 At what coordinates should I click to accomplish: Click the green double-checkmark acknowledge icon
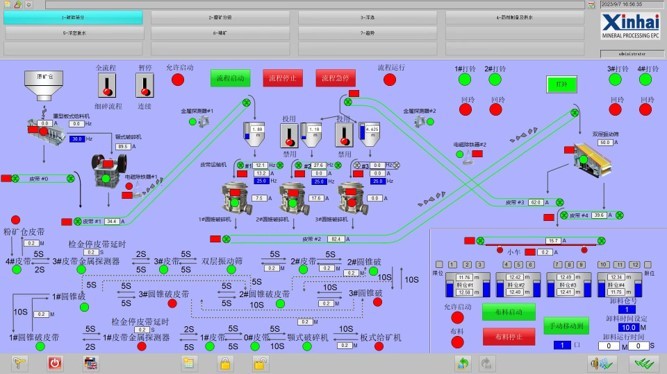pos(644,363)
